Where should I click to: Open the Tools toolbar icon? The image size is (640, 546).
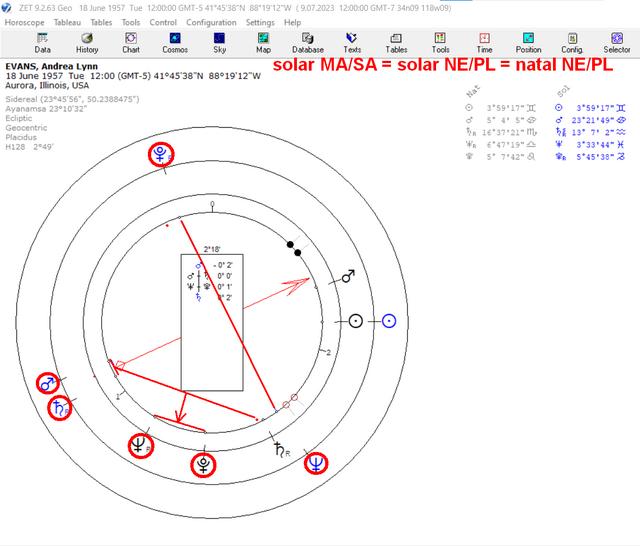coord(440,43)
